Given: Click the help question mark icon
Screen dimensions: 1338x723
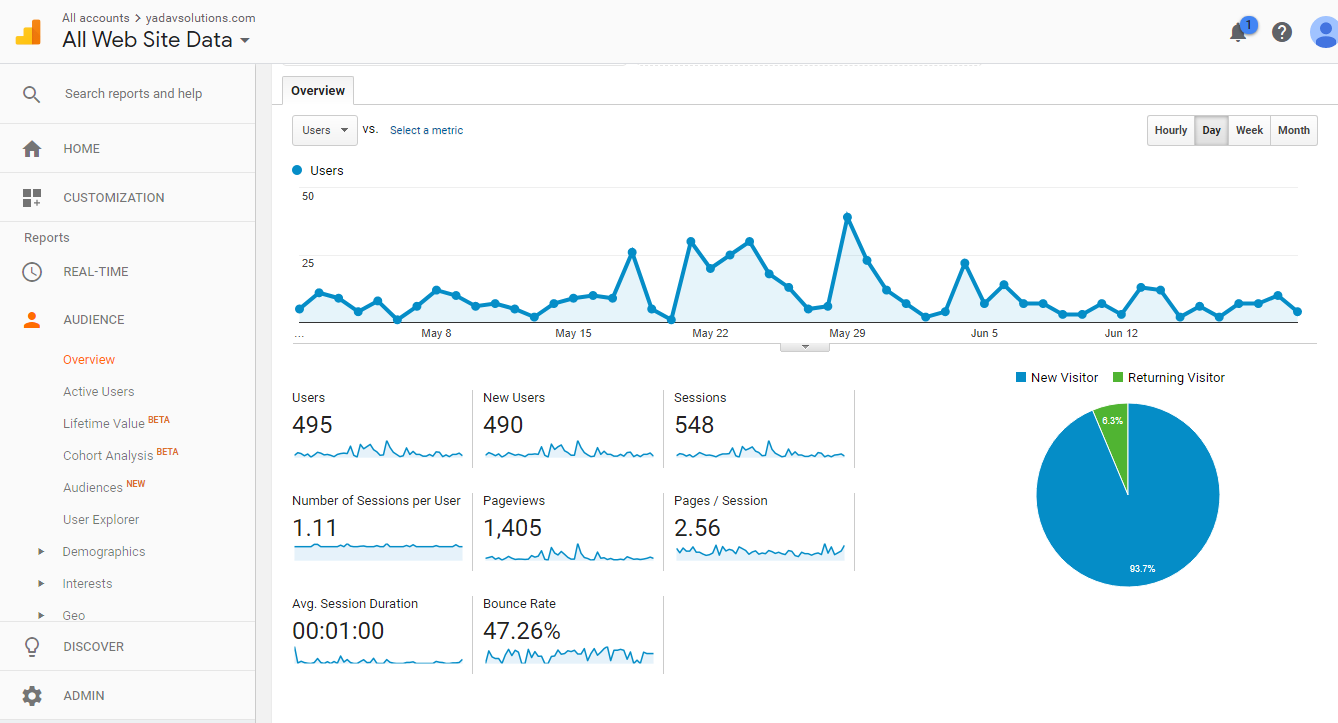Looking at the screenshot, I should [1282, 32].
